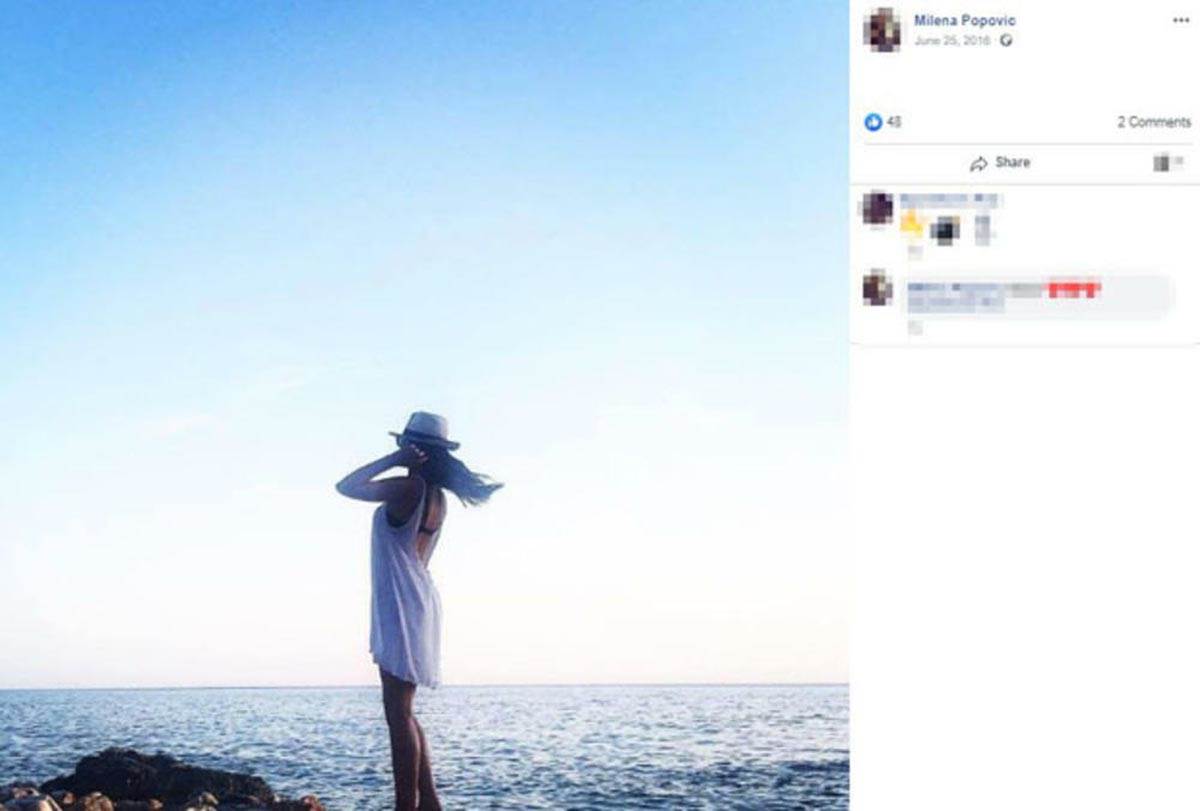This screenshot has width=1200, height=811.
Task: Click the Share button label
Action: [x=1013, y=163]
